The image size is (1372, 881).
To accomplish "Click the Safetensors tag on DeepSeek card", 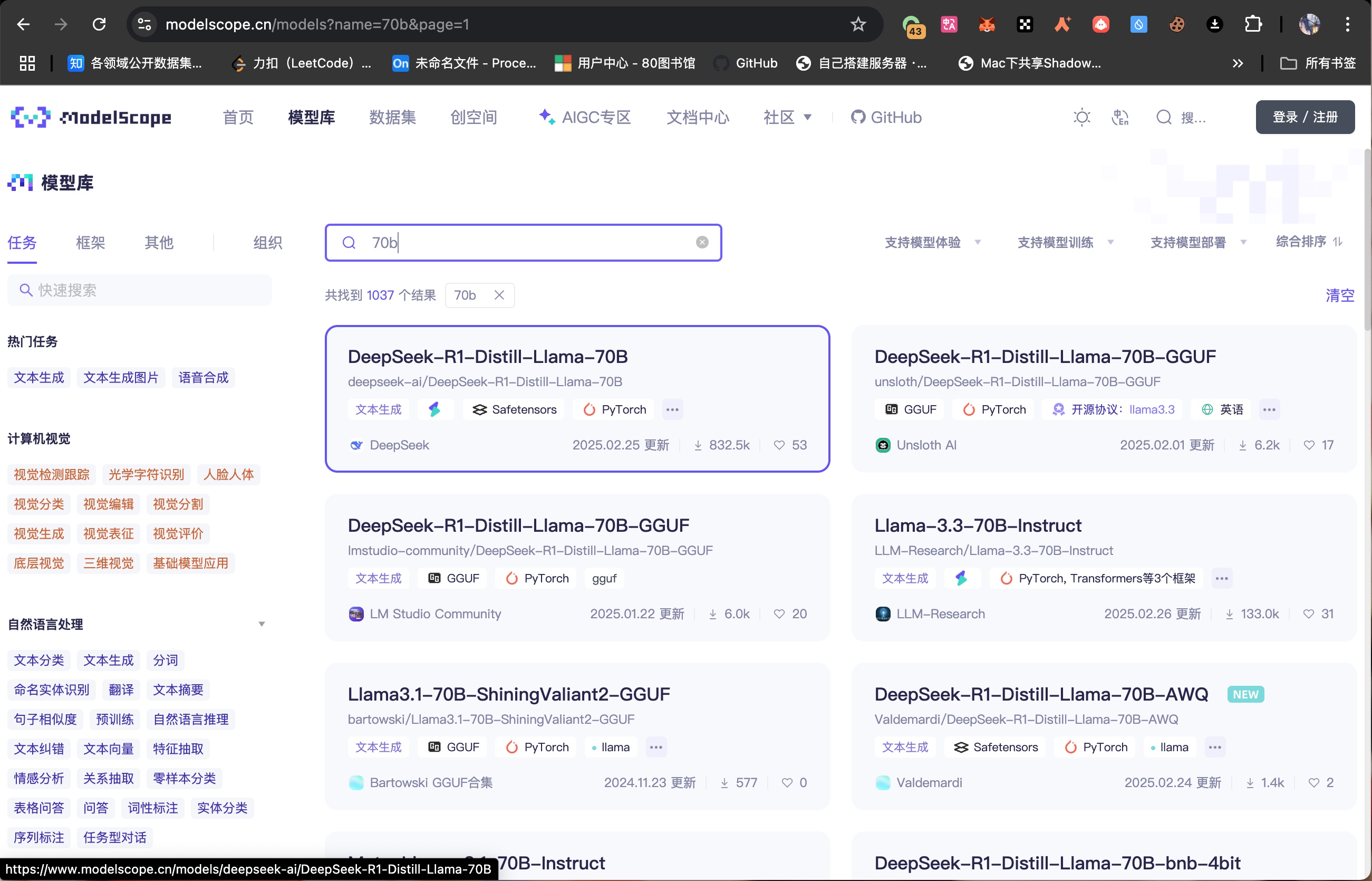I will point(514,409).
